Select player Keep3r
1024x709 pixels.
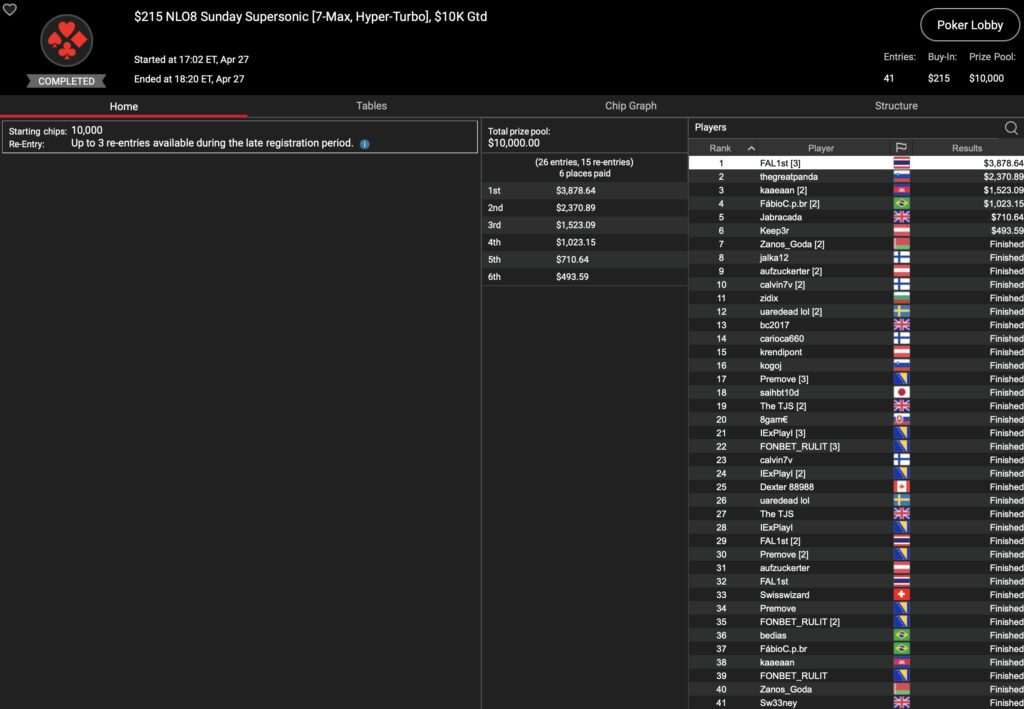[774, 230]
